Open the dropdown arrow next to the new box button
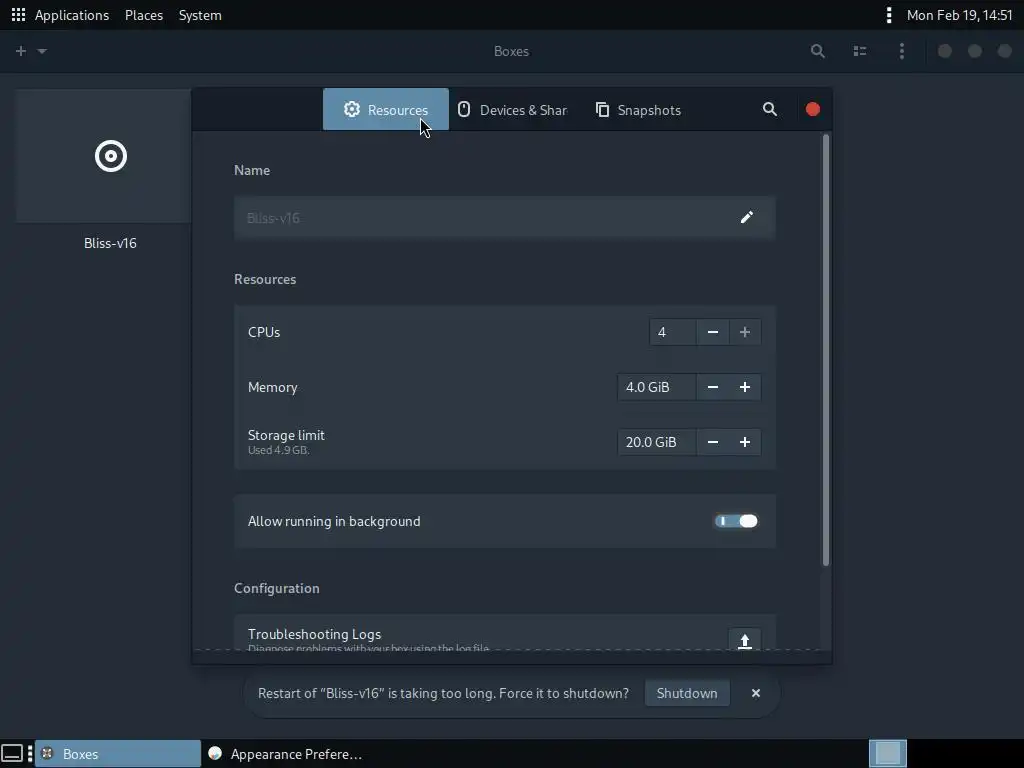The width and height of the screenshot is (1024, 768). (42, 51)
